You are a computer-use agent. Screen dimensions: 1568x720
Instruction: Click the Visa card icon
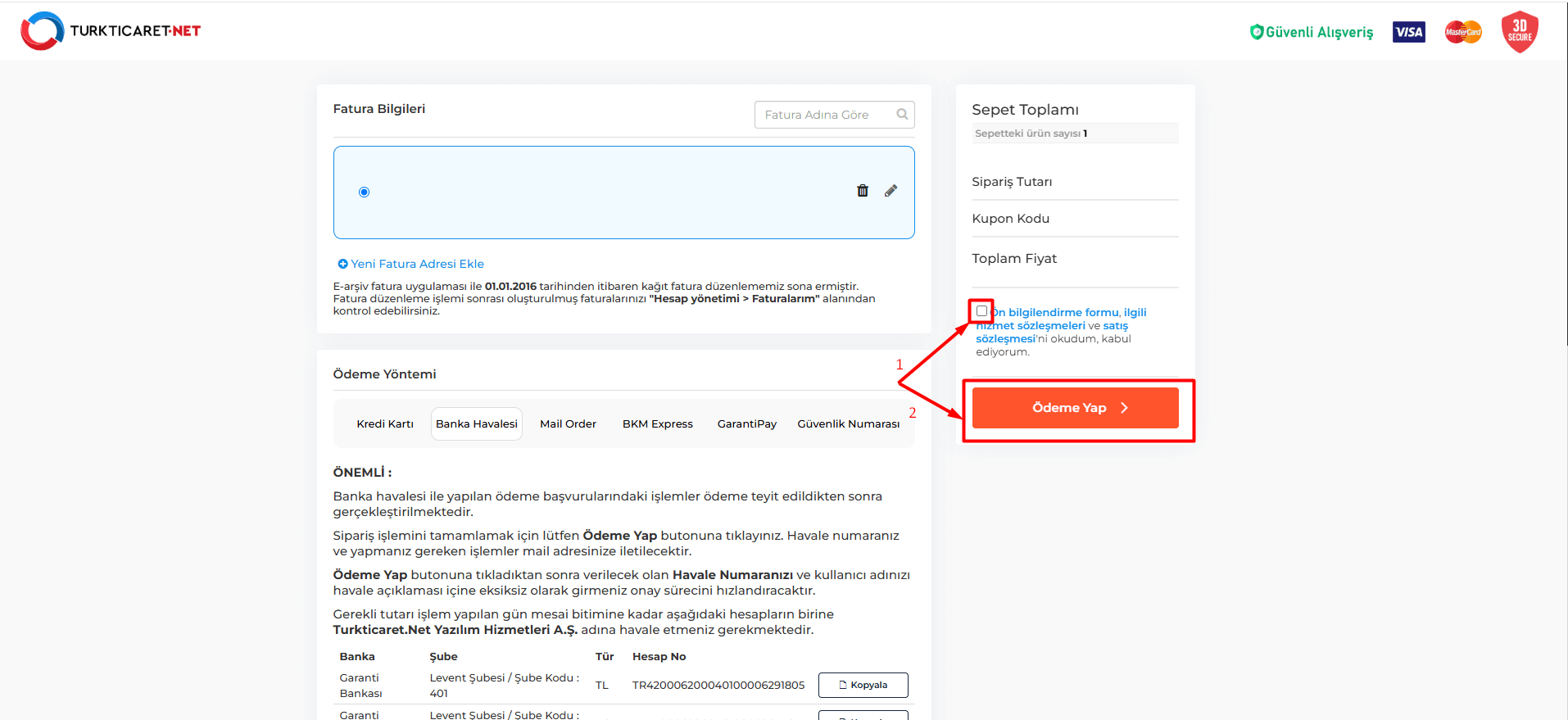point(1408,32)
